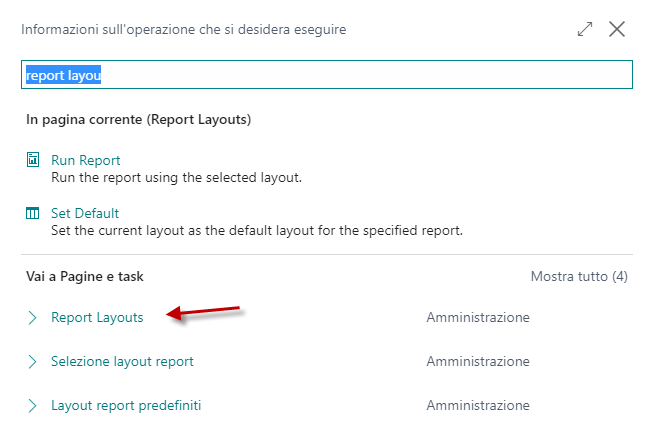Click Amministrazione beside Layout report predefiniti

click(x=478, y=405)
